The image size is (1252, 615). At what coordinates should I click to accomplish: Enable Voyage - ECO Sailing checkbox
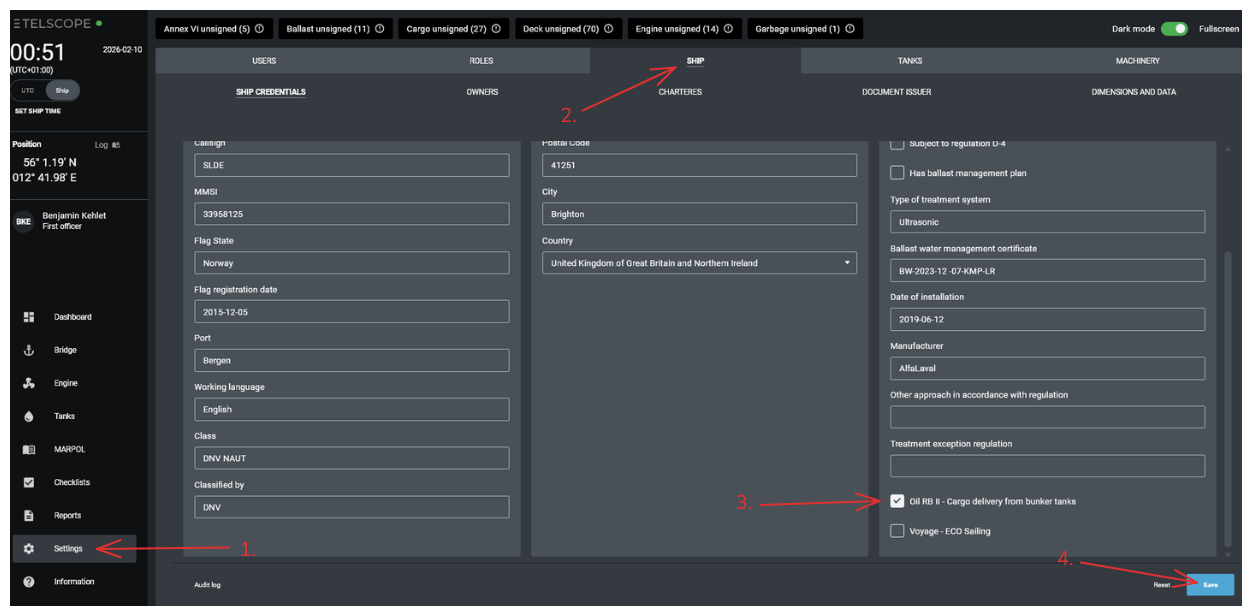(897, 531)
